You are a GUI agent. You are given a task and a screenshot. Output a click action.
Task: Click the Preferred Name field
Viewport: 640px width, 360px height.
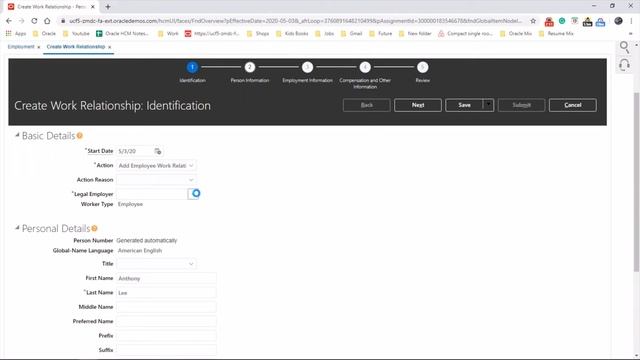166,321
